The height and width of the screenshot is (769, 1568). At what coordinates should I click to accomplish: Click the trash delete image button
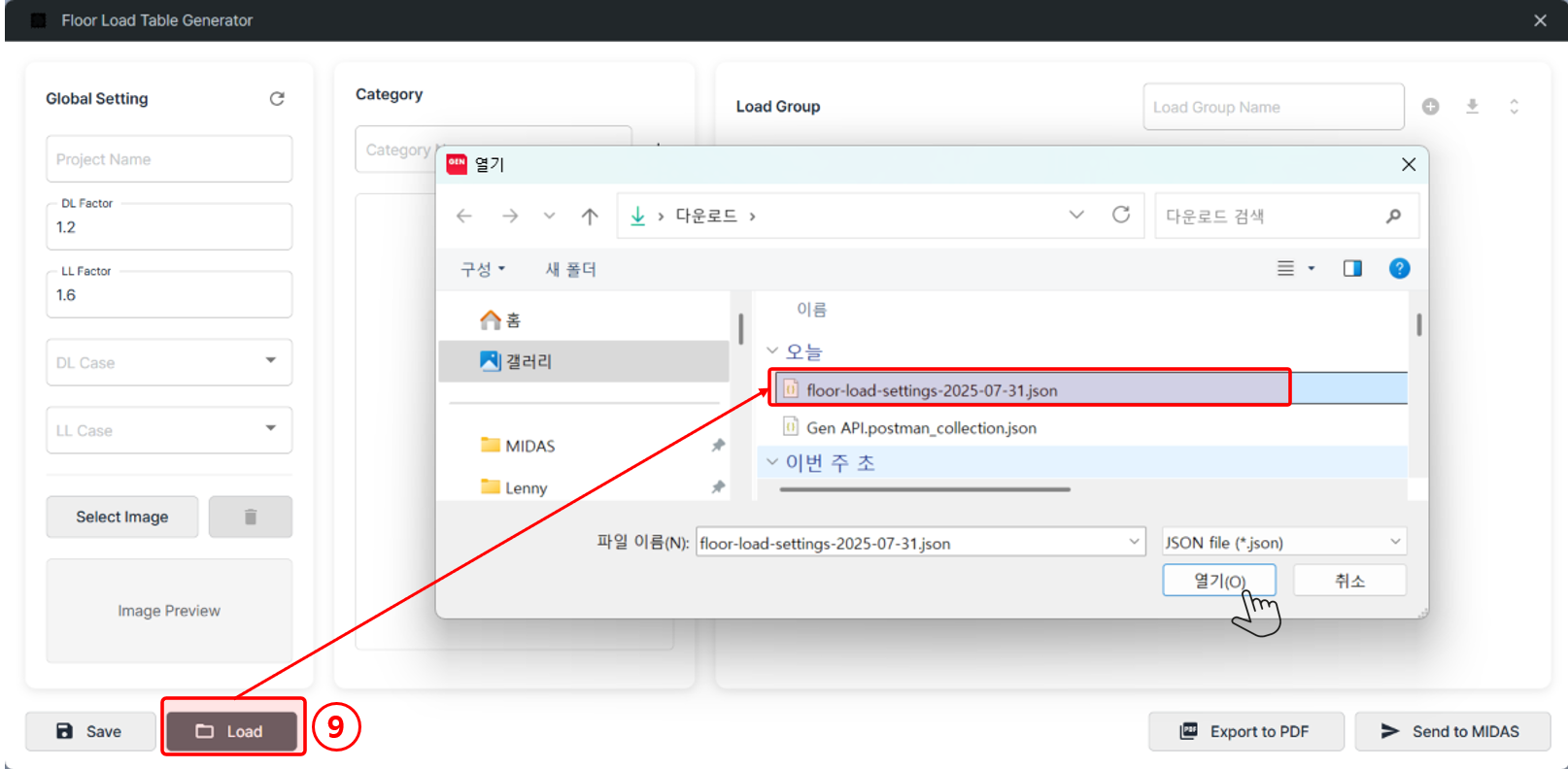[x=250, y=517]
